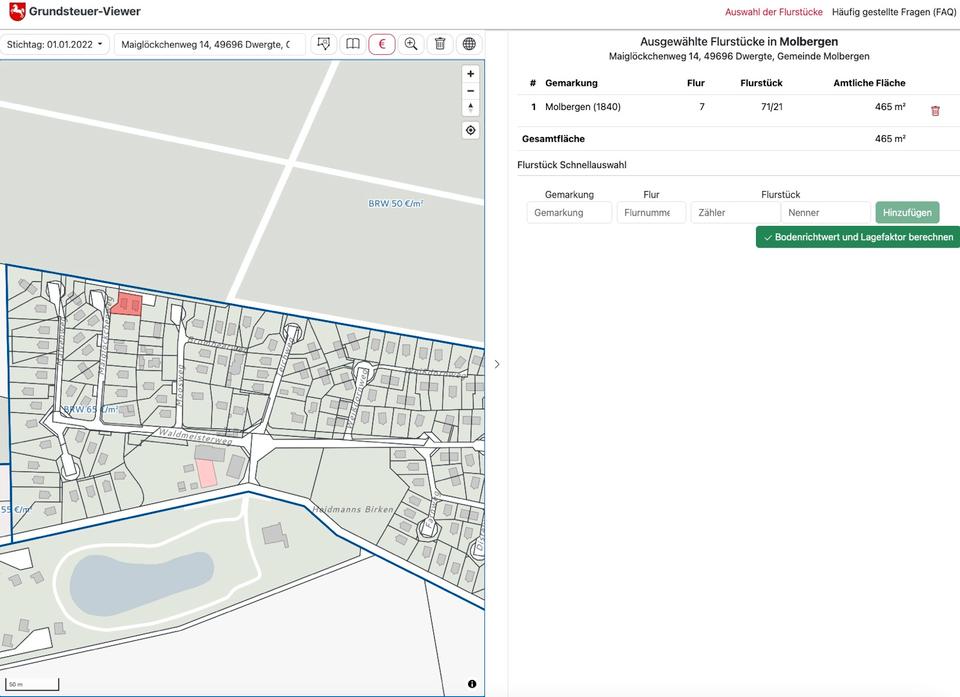The width and height of the screenshot is (960, 697).
Task: Open the Stichtag 01.01.2022 dropdown
Action: (55, 44)
